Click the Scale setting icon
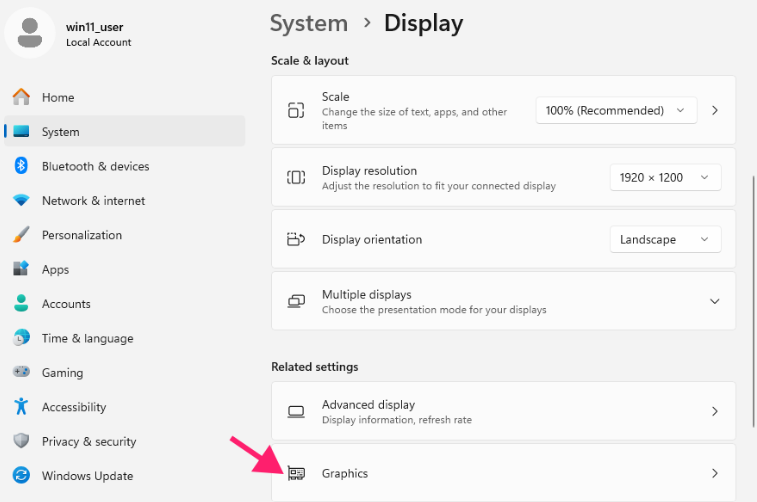757x502 pixels. coord(296,110)
